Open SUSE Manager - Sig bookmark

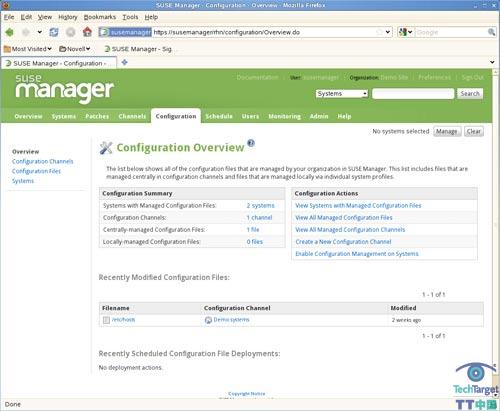click(138, 49)
